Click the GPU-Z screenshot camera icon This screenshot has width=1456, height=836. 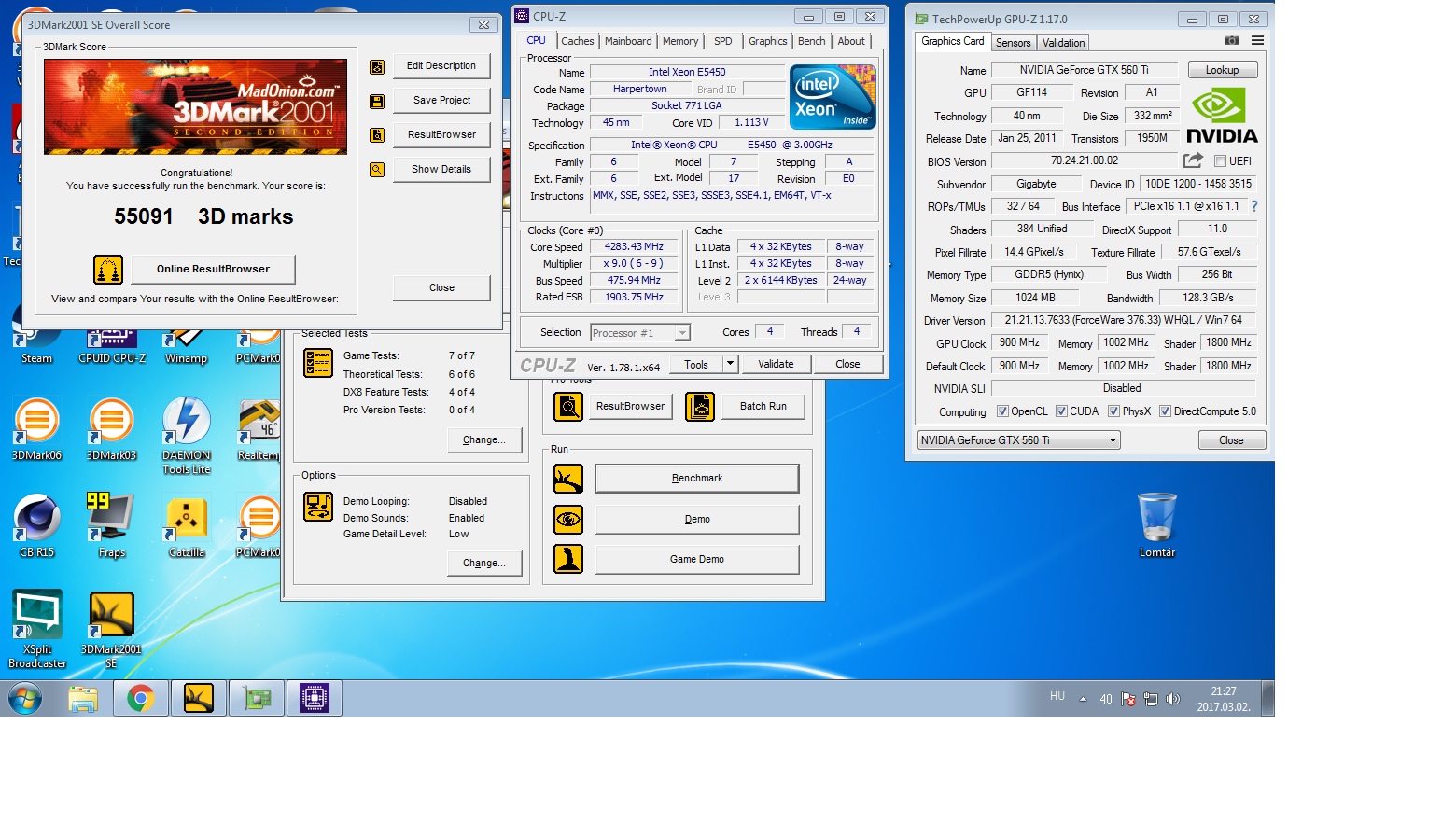point(1232,41)
